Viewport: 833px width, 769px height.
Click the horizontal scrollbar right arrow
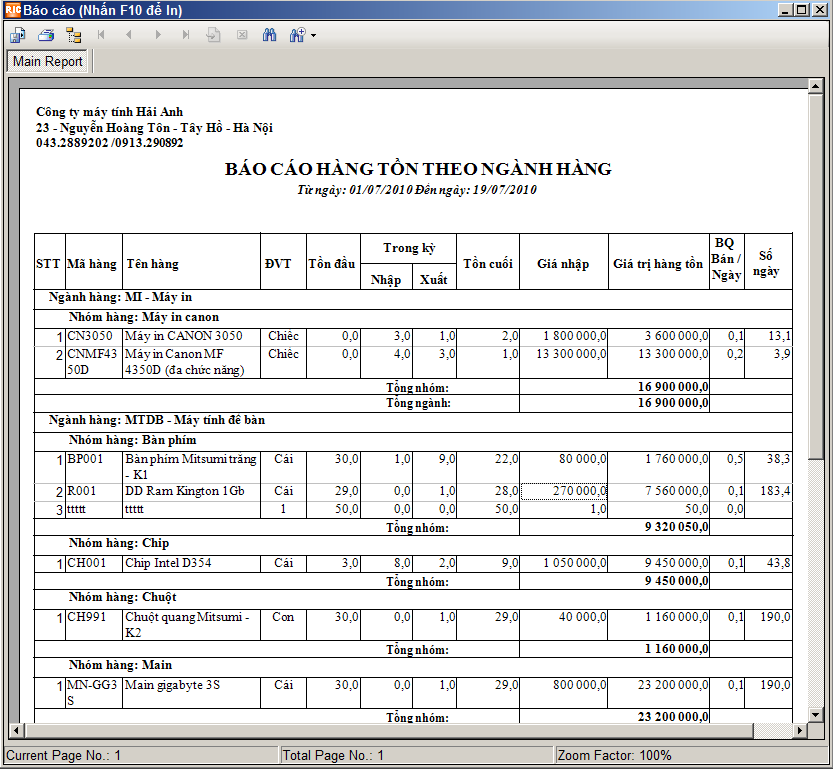(x=800, y=731)
